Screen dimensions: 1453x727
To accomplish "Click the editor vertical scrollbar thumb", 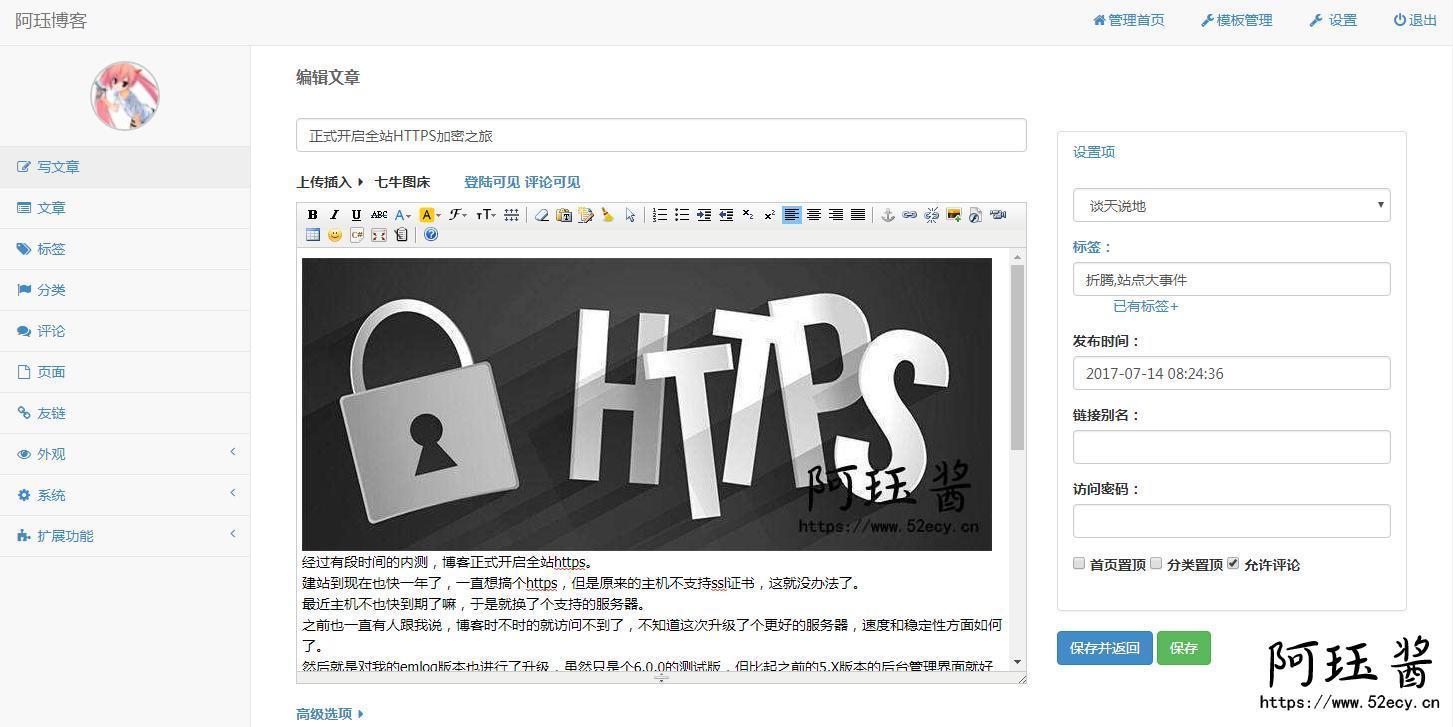I will point(1017,357).
